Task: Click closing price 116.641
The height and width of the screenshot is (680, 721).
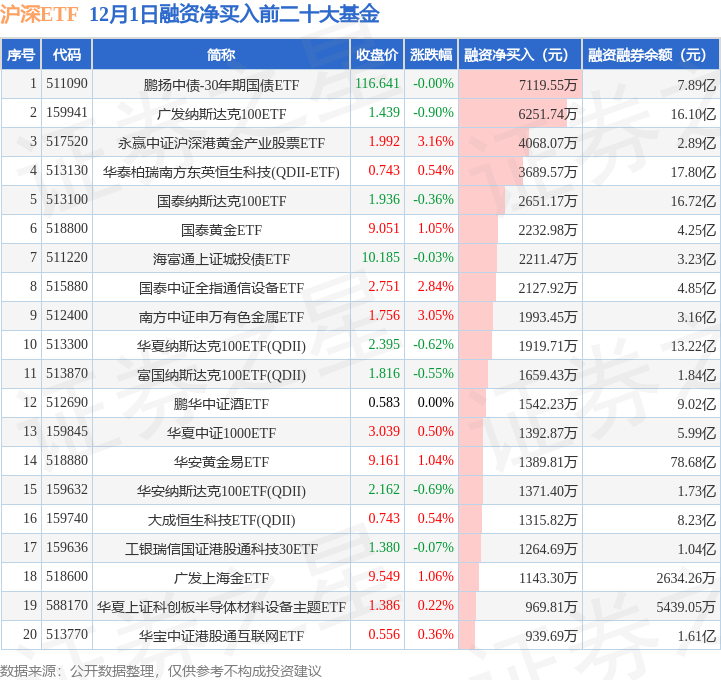Action: click(x=378, y=84)
